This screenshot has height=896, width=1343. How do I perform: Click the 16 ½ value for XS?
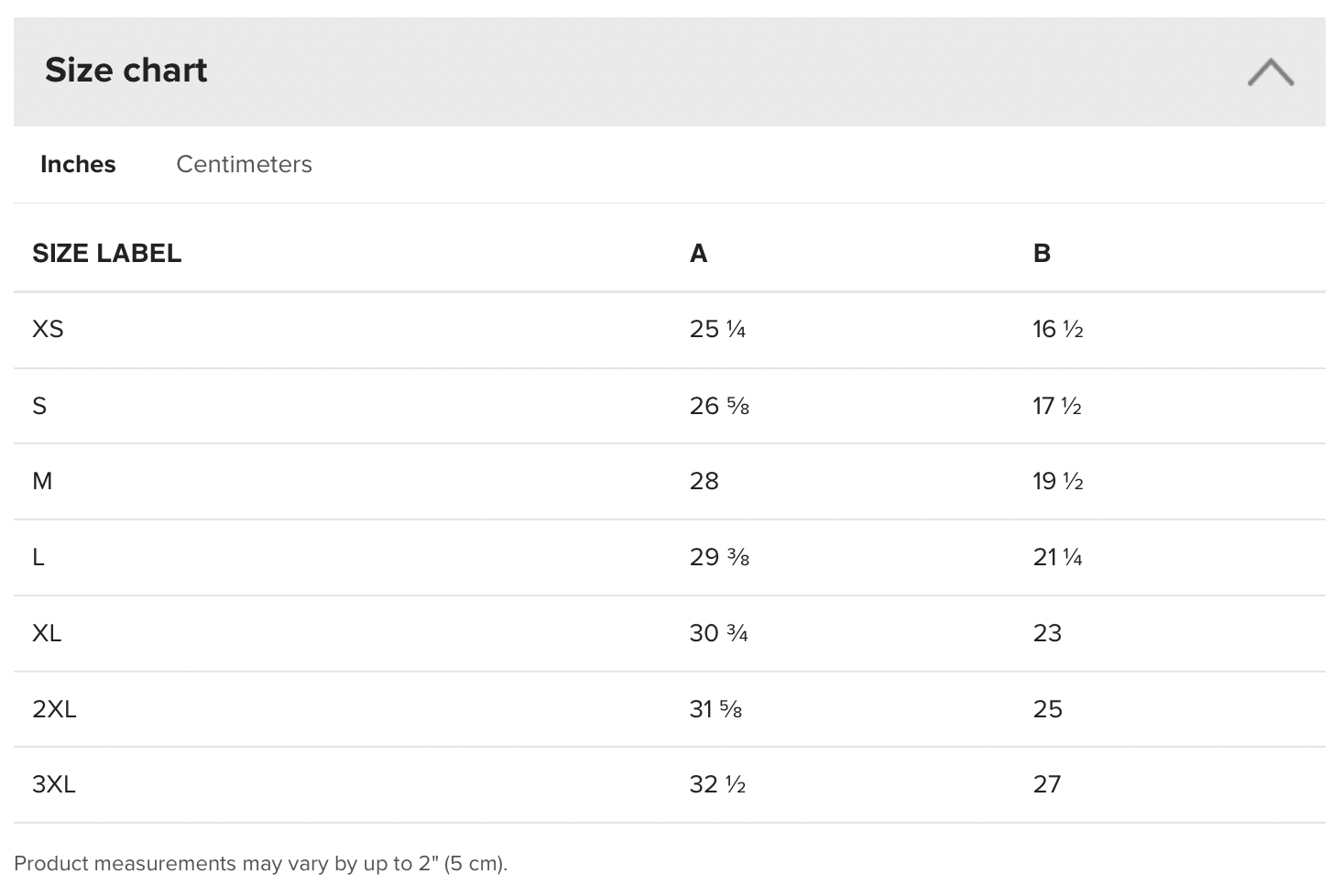pyautogui.click(x=1057, y=329)
